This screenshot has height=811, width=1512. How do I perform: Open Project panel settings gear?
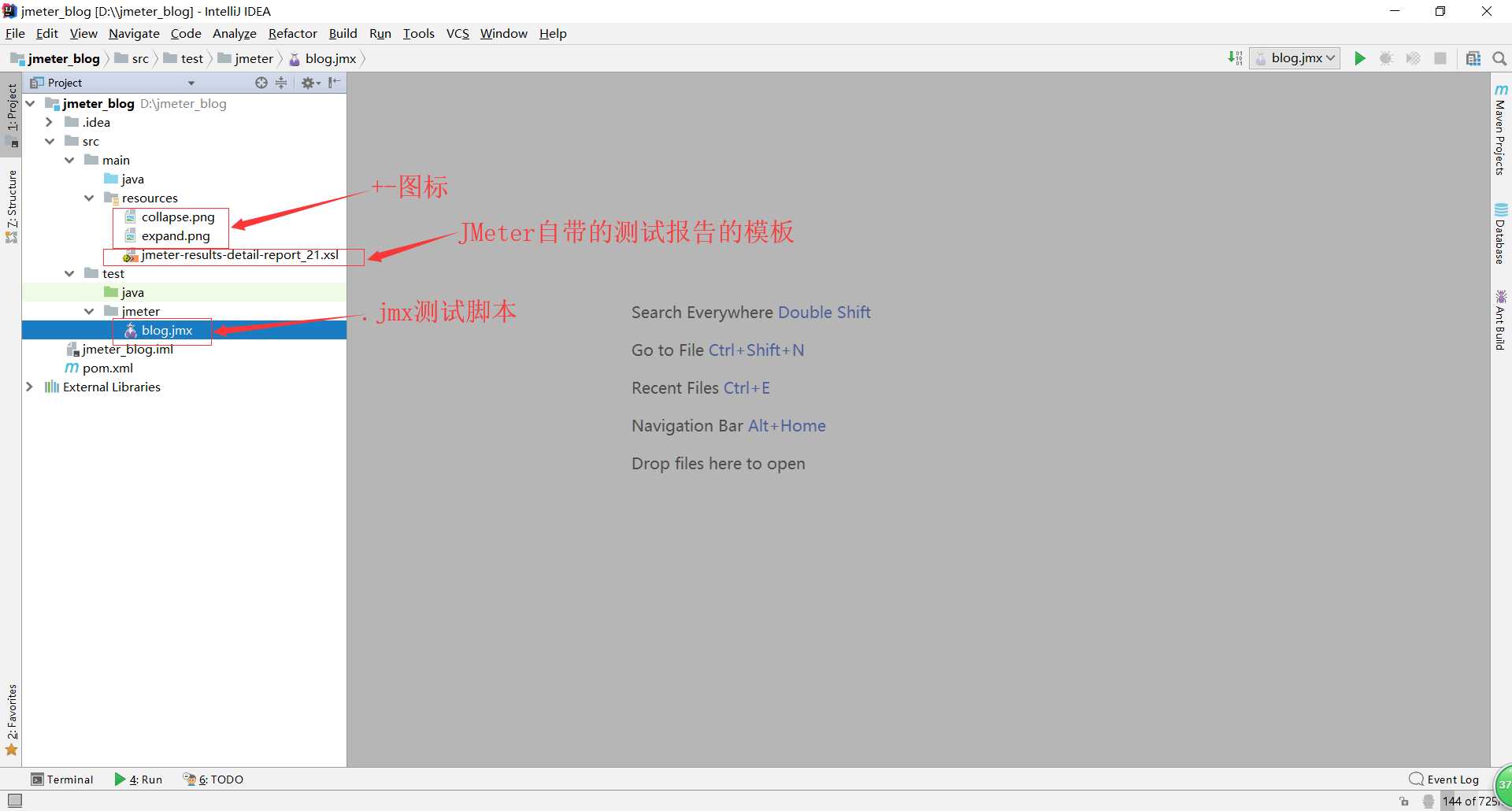pyautogui.click(x=310, y=83)
